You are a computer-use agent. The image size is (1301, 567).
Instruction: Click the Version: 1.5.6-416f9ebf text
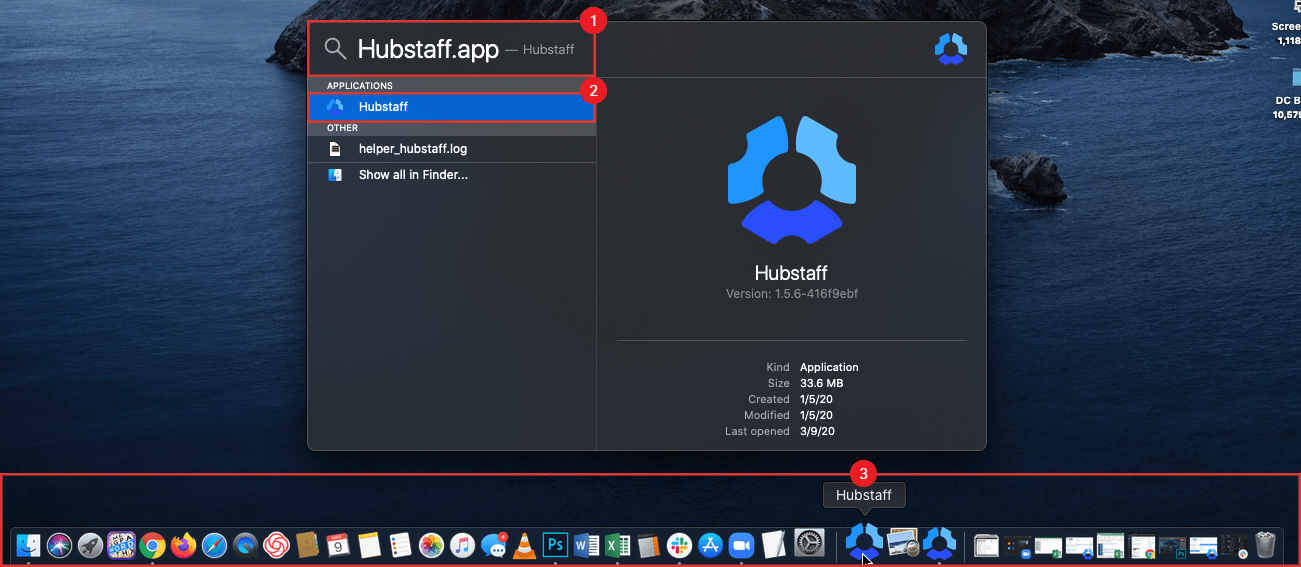click(x=791, y=293)
